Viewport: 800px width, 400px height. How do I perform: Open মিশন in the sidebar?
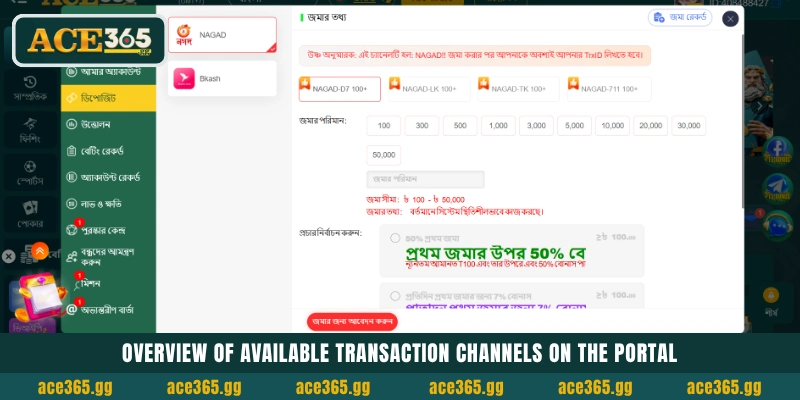click(108, 284)
